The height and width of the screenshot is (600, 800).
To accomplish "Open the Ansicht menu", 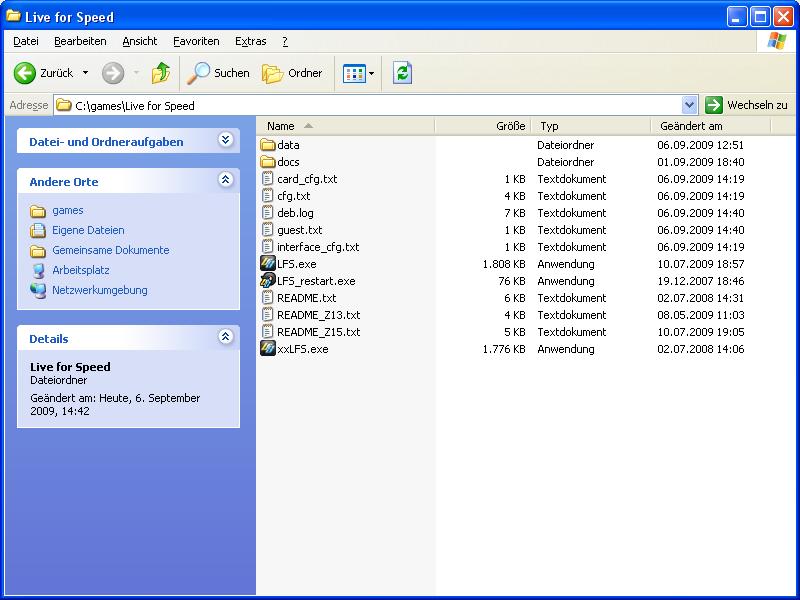I will point(140,41).
